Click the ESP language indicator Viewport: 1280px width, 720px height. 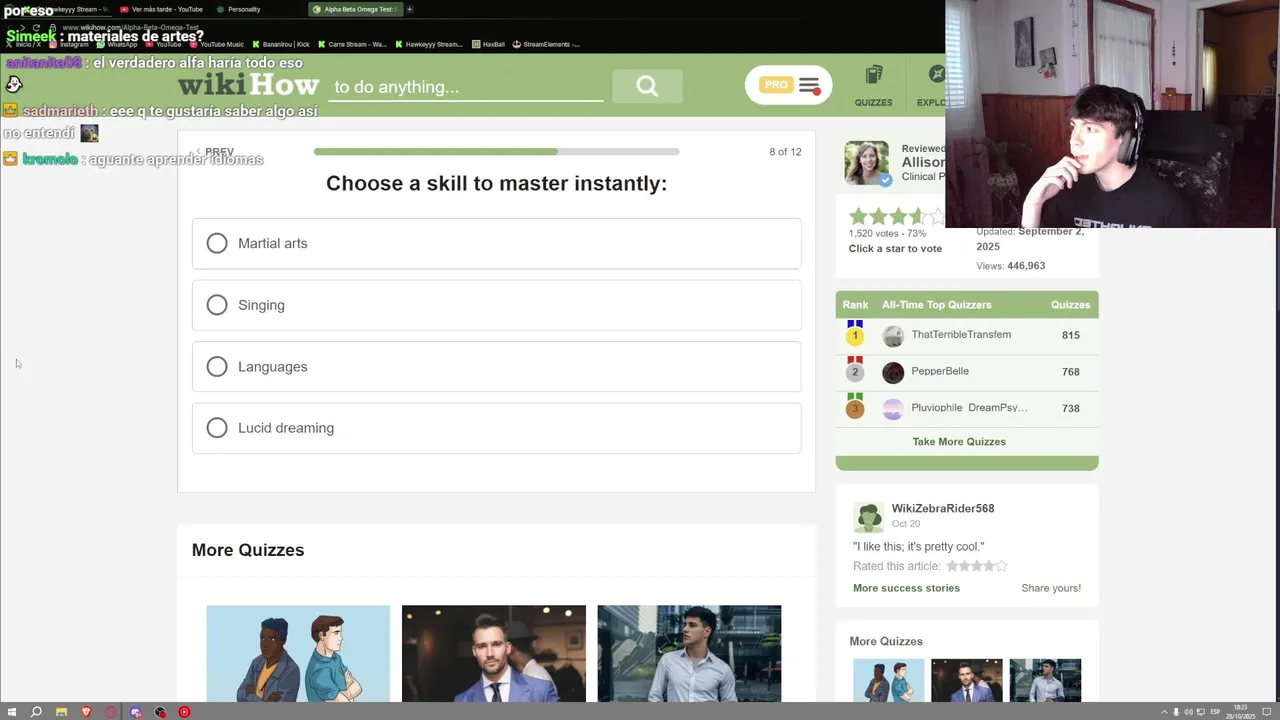pos(1215,712)
